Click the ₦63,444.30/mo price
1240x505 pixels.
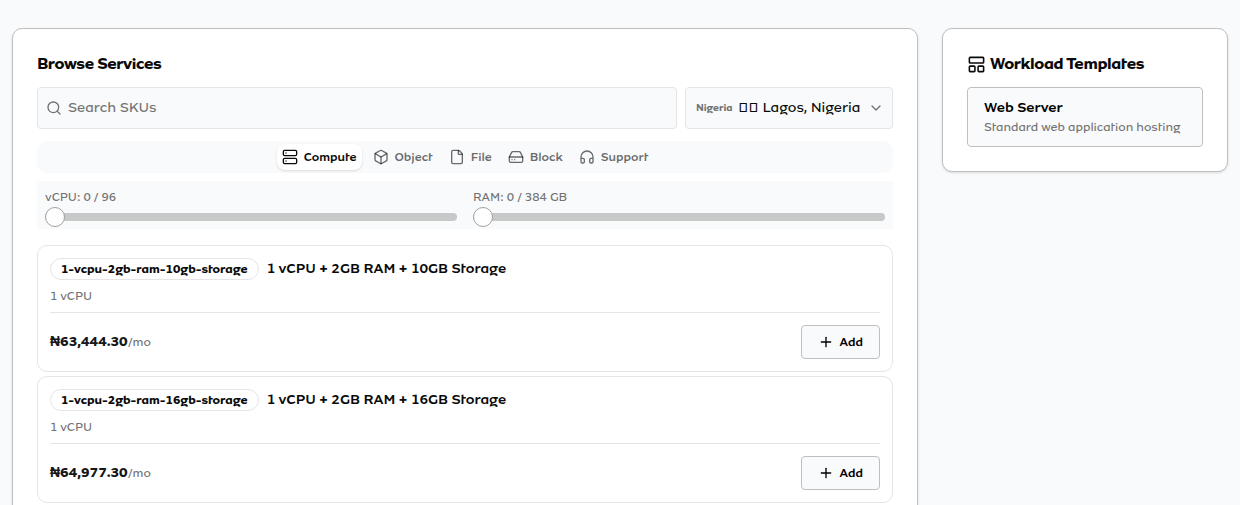pyautogui.click(x=100, y=342)
